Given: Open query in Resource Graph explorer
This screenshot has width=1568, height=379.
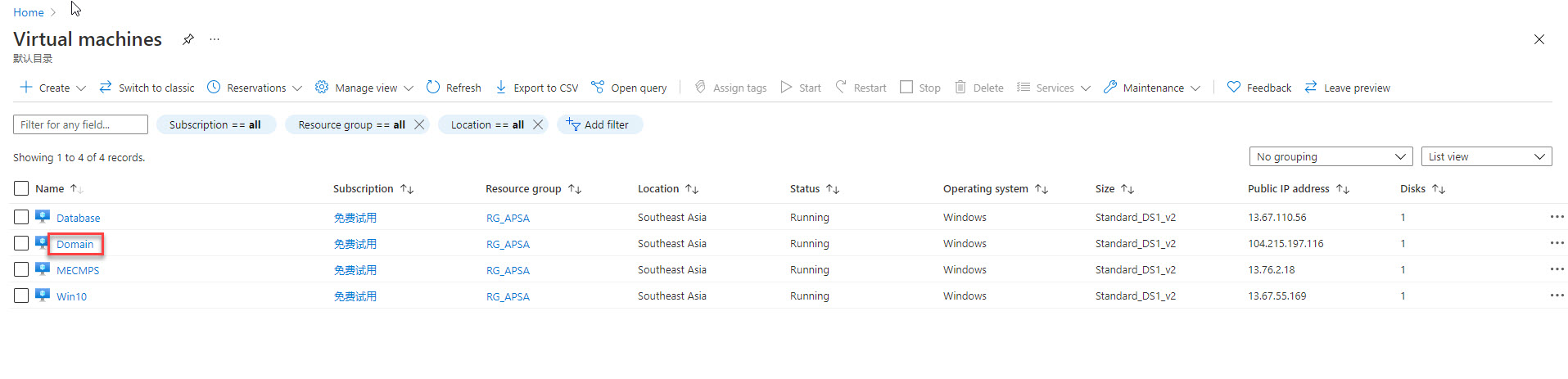Looking at the screenshot, I should (x=629, y=88).
